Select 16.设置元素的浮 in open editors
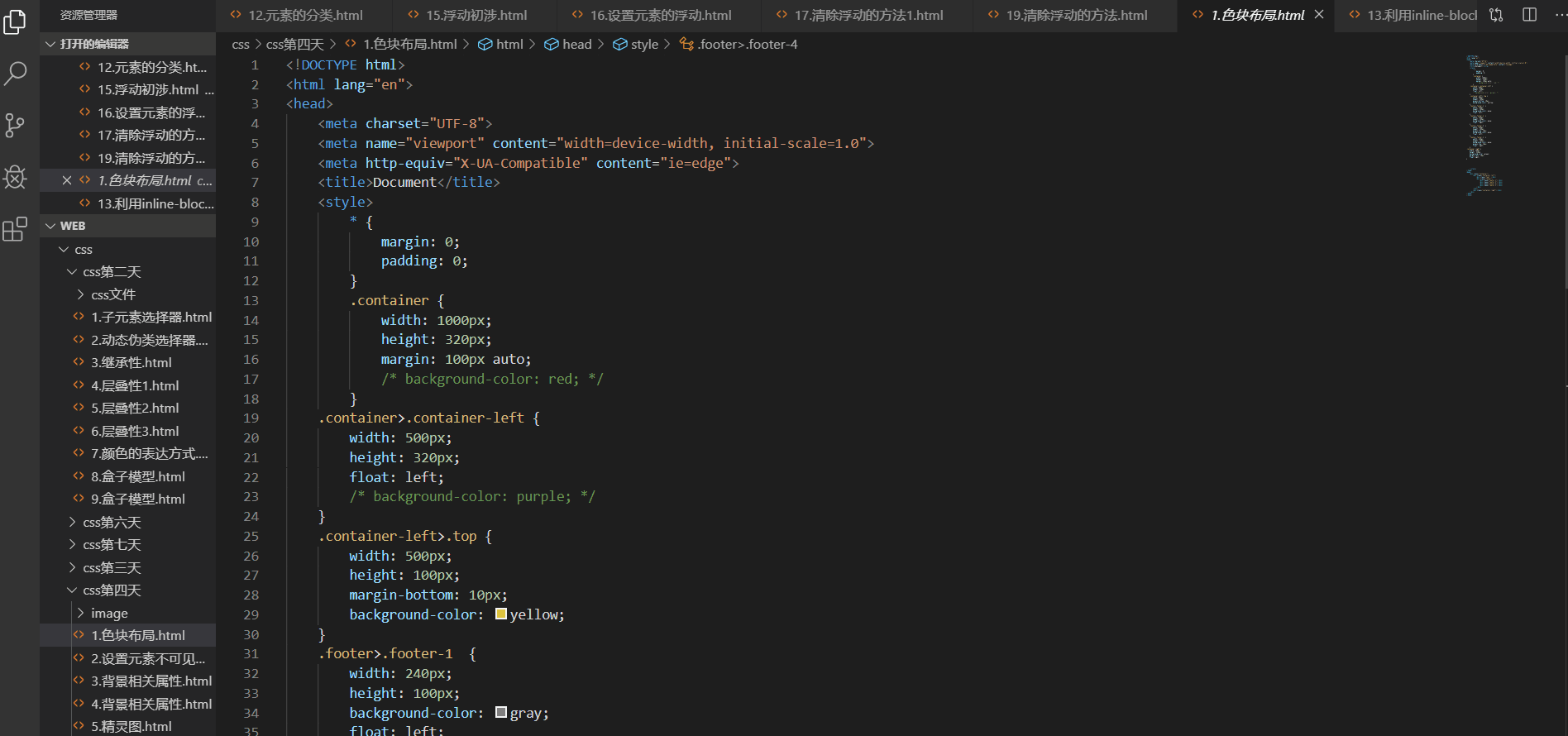The width and height of the screenshot is (1568, 736). (x=128, y=112)
